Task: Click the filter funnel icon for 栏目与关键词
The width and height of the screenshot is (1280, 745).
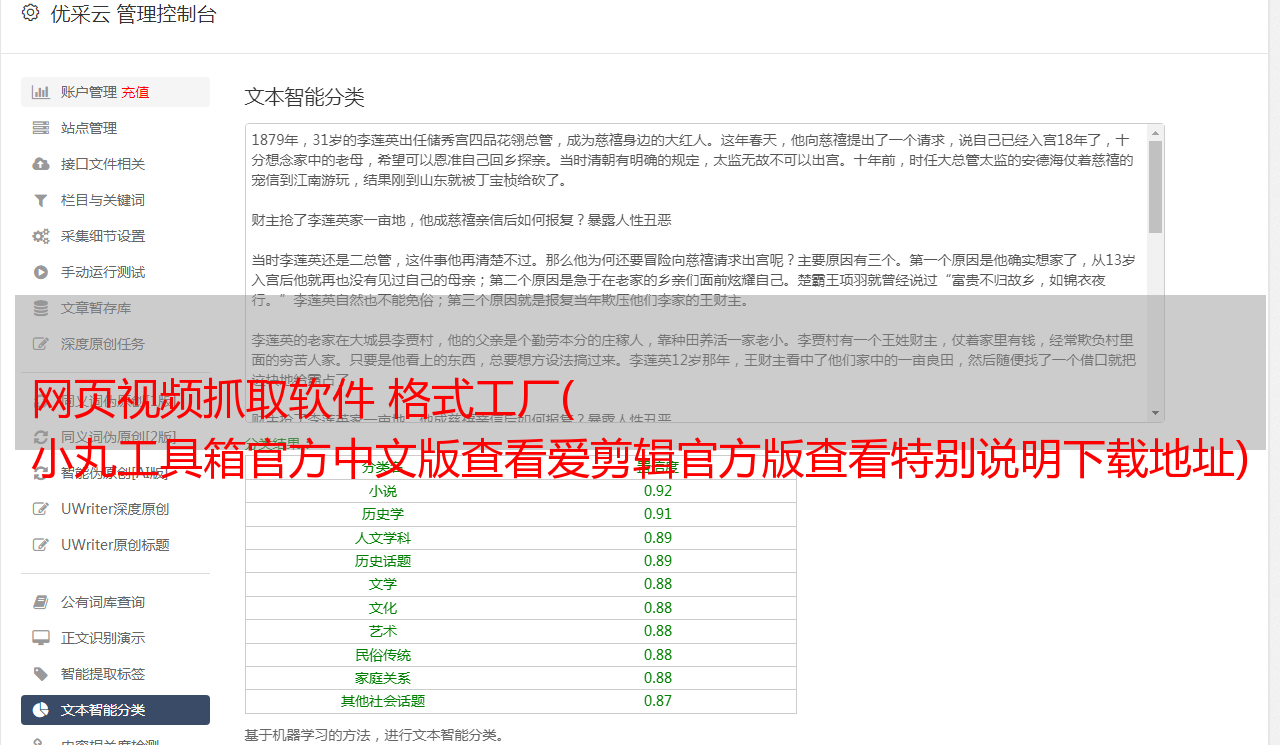Action: point(41,200)
